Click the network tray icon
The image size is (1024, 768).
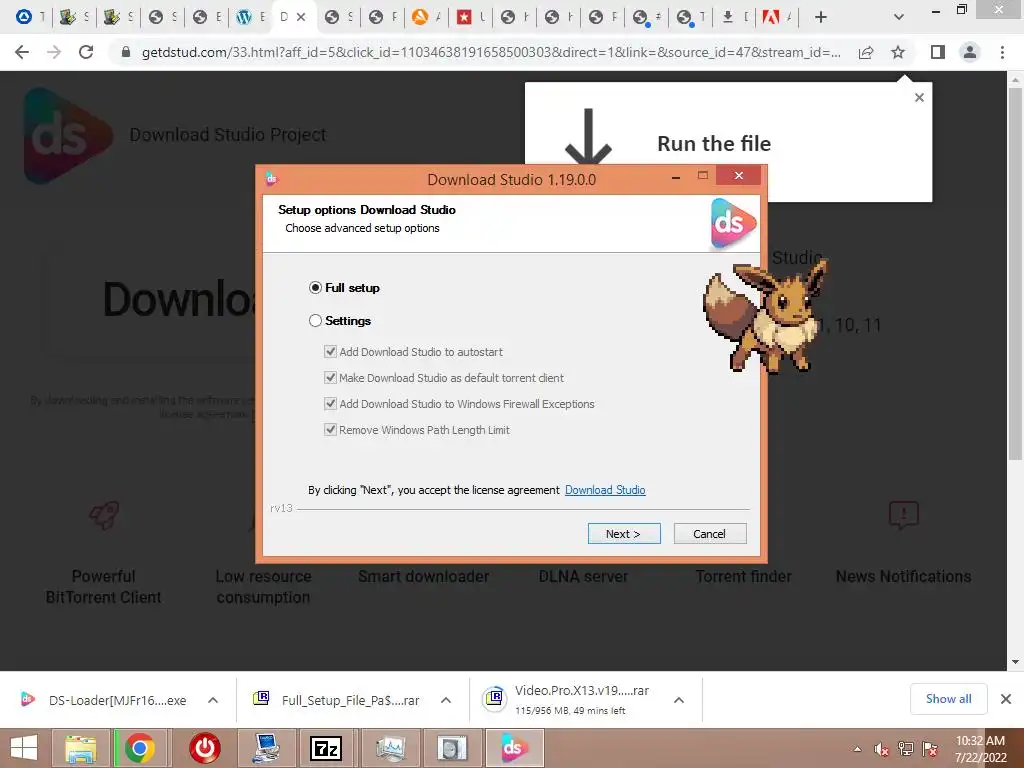(x=905, y=749)
